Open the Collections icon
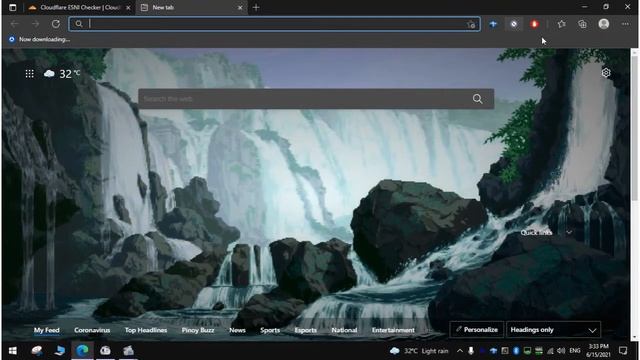Viewport: 640px width, 360px height. tap(582, 24)
